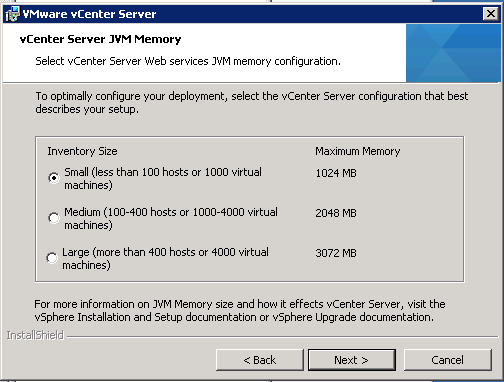
Task: Click the 2048 MB memory value
Action: click(x=336, y=213)
